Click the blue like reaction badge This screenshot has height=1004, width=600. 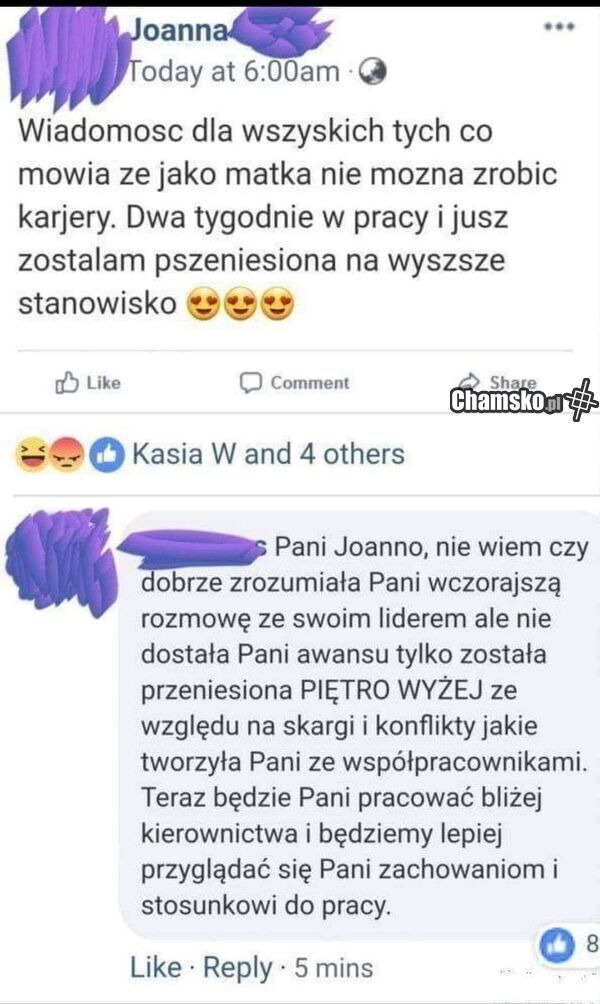106,455
